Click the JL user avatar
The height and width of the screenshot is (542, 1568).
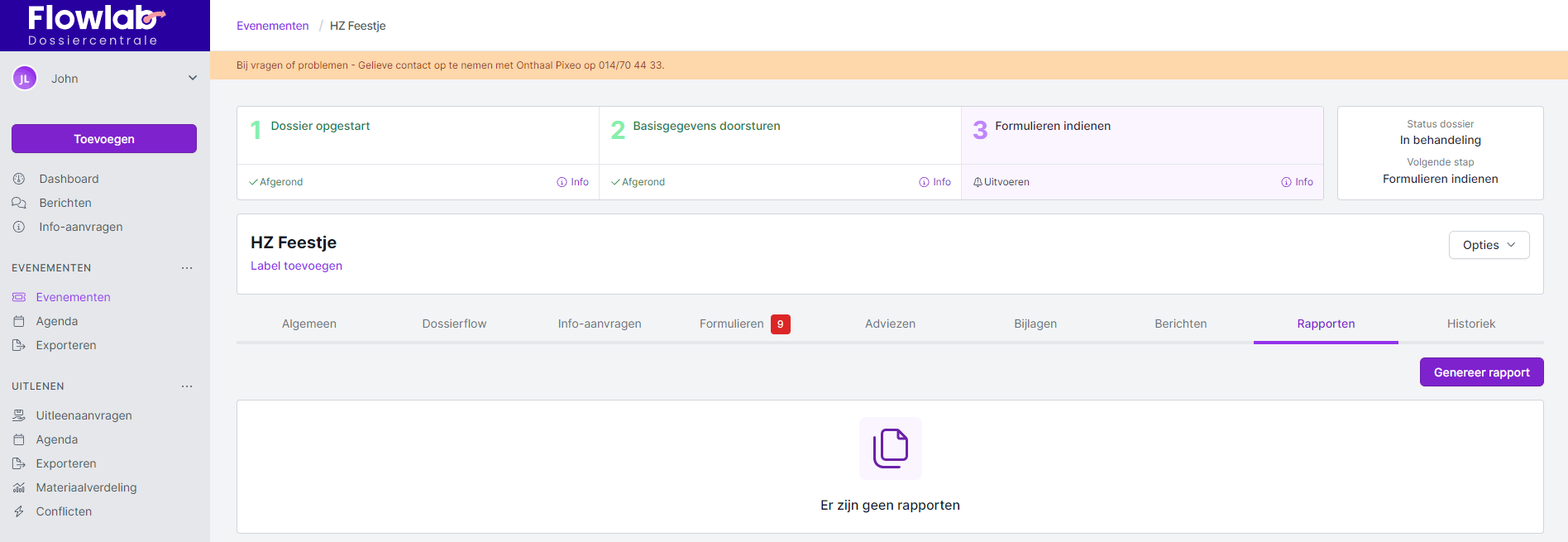(25, 79)
